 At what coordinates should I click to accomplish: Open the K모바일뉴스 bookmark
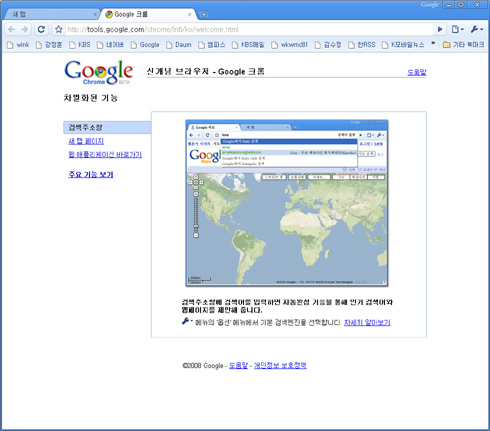tap(403, 45)
